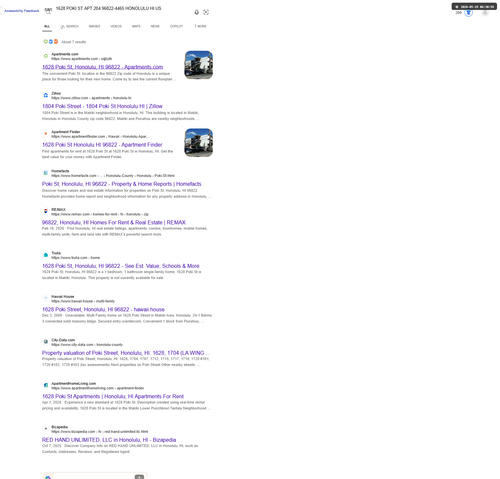Click the apartmentfinder.com URL breadcrumb
The height and width of the screenshot is (479, 500).
pyautogui.click(x=100, y=136)
